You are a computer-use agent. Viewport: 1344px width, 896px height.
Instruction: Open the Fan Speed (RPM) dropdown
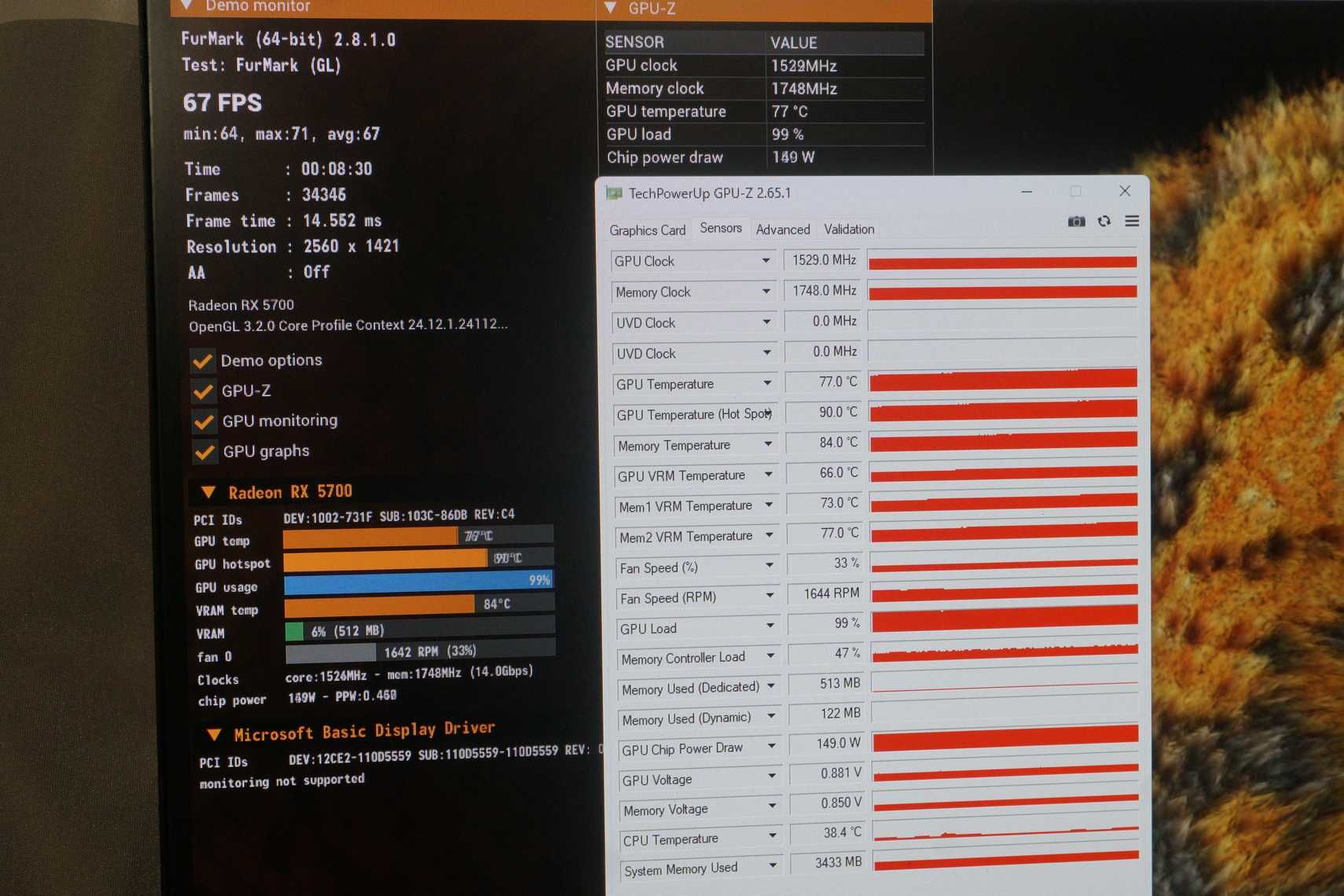click(x=769, y=596)
